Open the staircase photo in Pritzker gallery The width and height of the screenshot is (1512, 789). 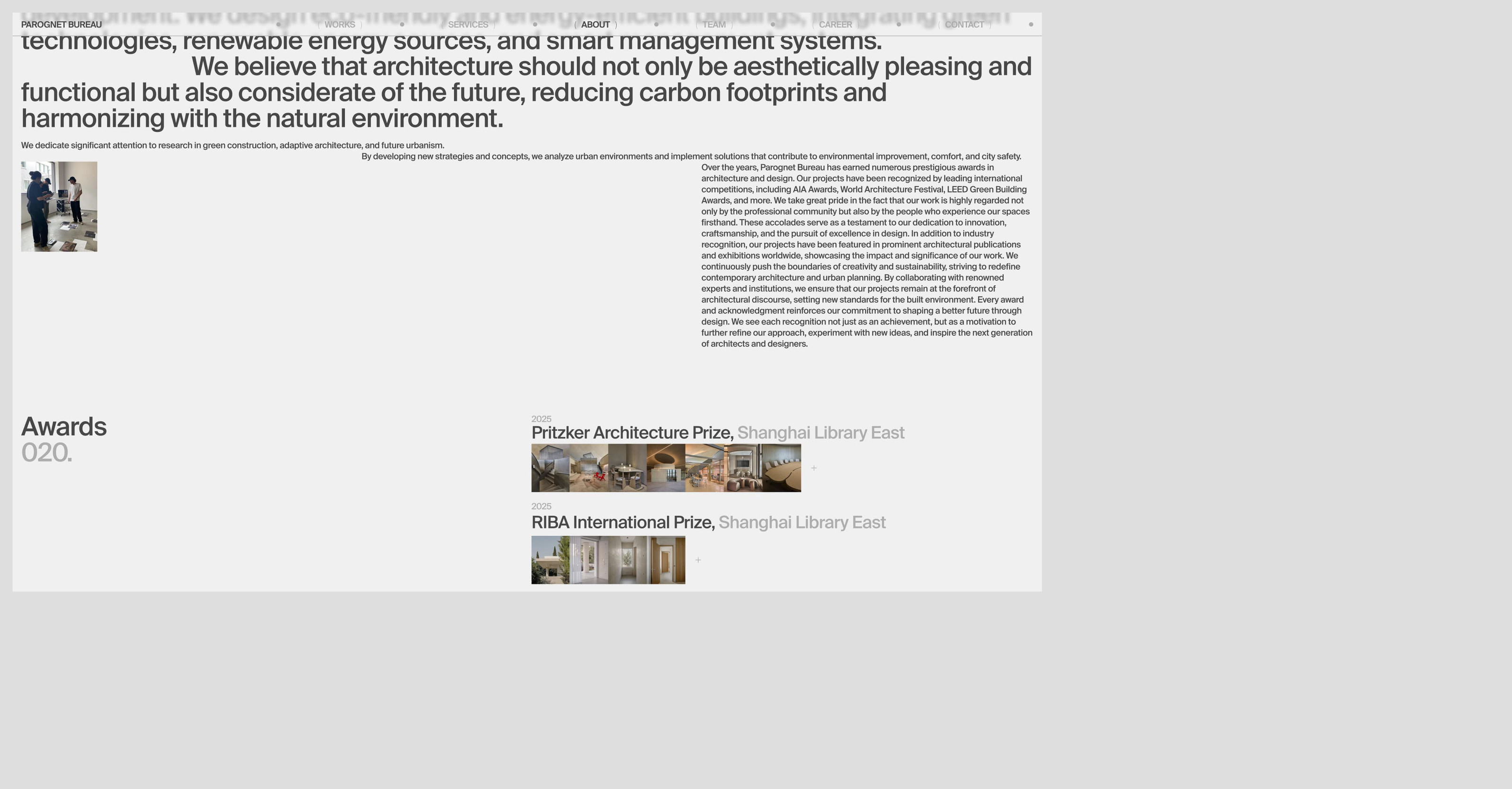tap(550, 468)
